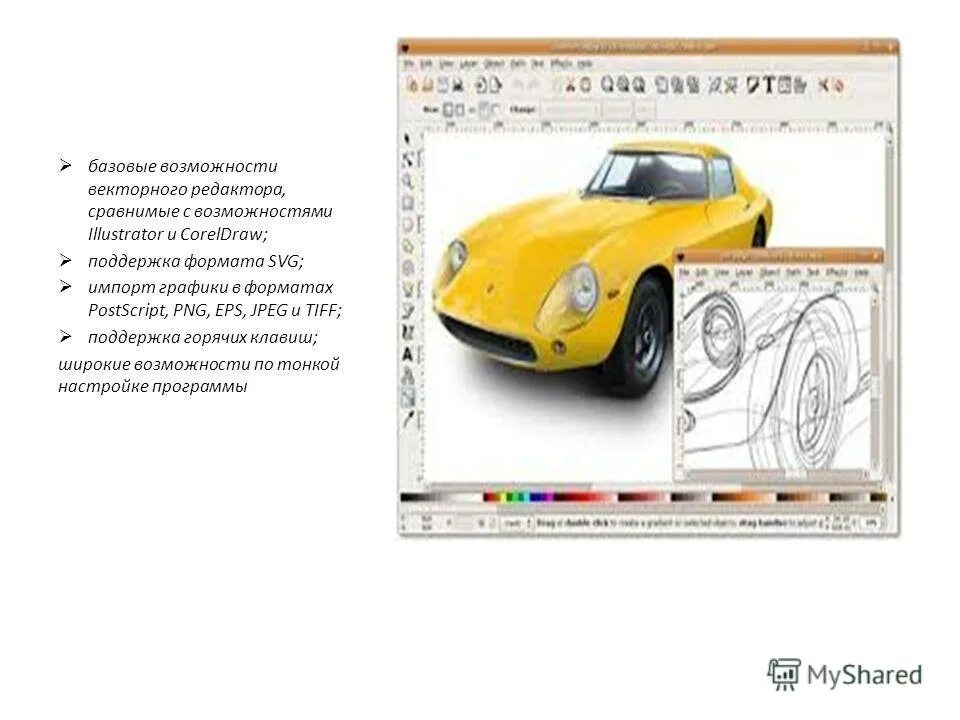Select the Rectangle tool in the toolbox
The width and height of the screenshot is (960, 720).
pyautogui.click(x=407, y=203)
